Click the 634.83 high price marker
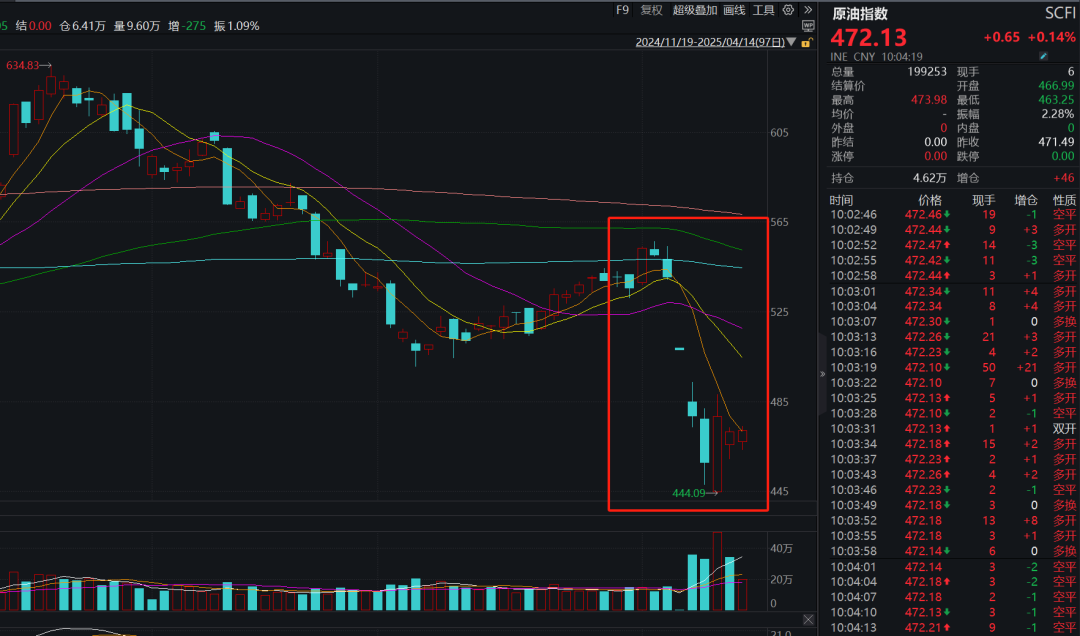 tap(23, 65)
